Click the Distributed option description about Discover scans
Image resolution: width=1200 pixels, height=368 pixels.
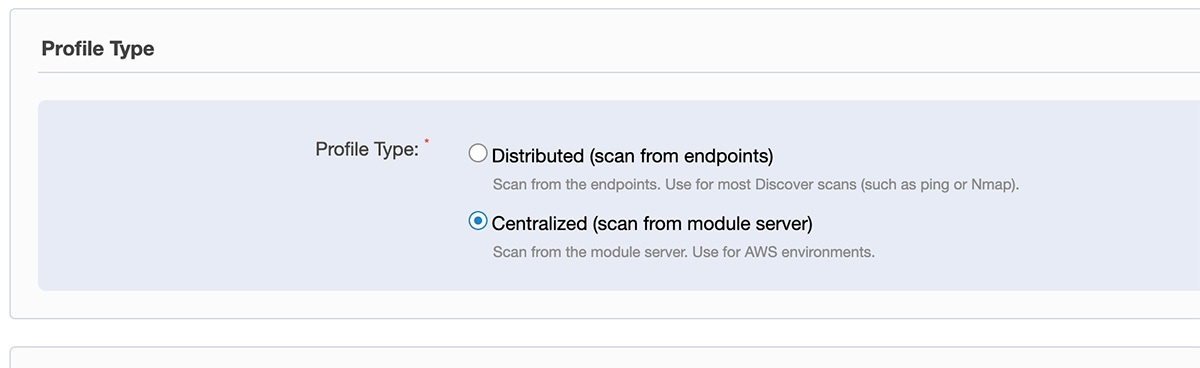755,185
